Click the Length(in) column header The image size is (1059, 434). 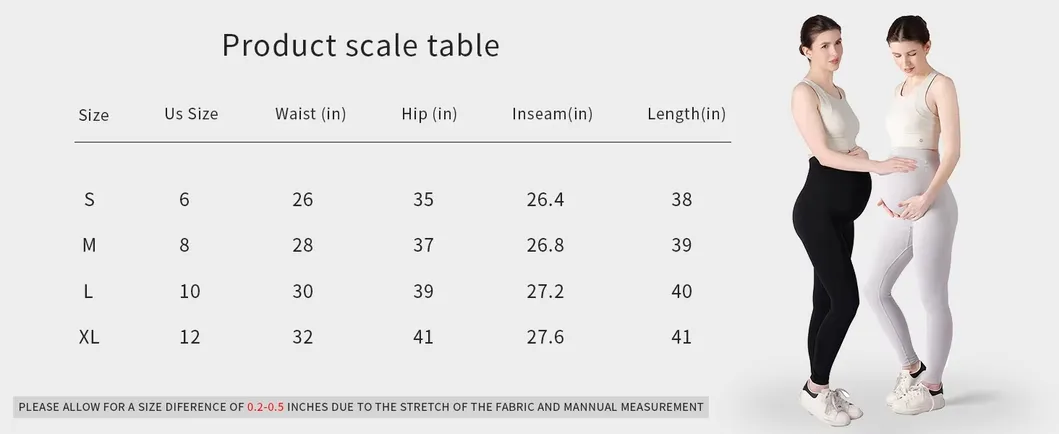[x=687, y=113]
